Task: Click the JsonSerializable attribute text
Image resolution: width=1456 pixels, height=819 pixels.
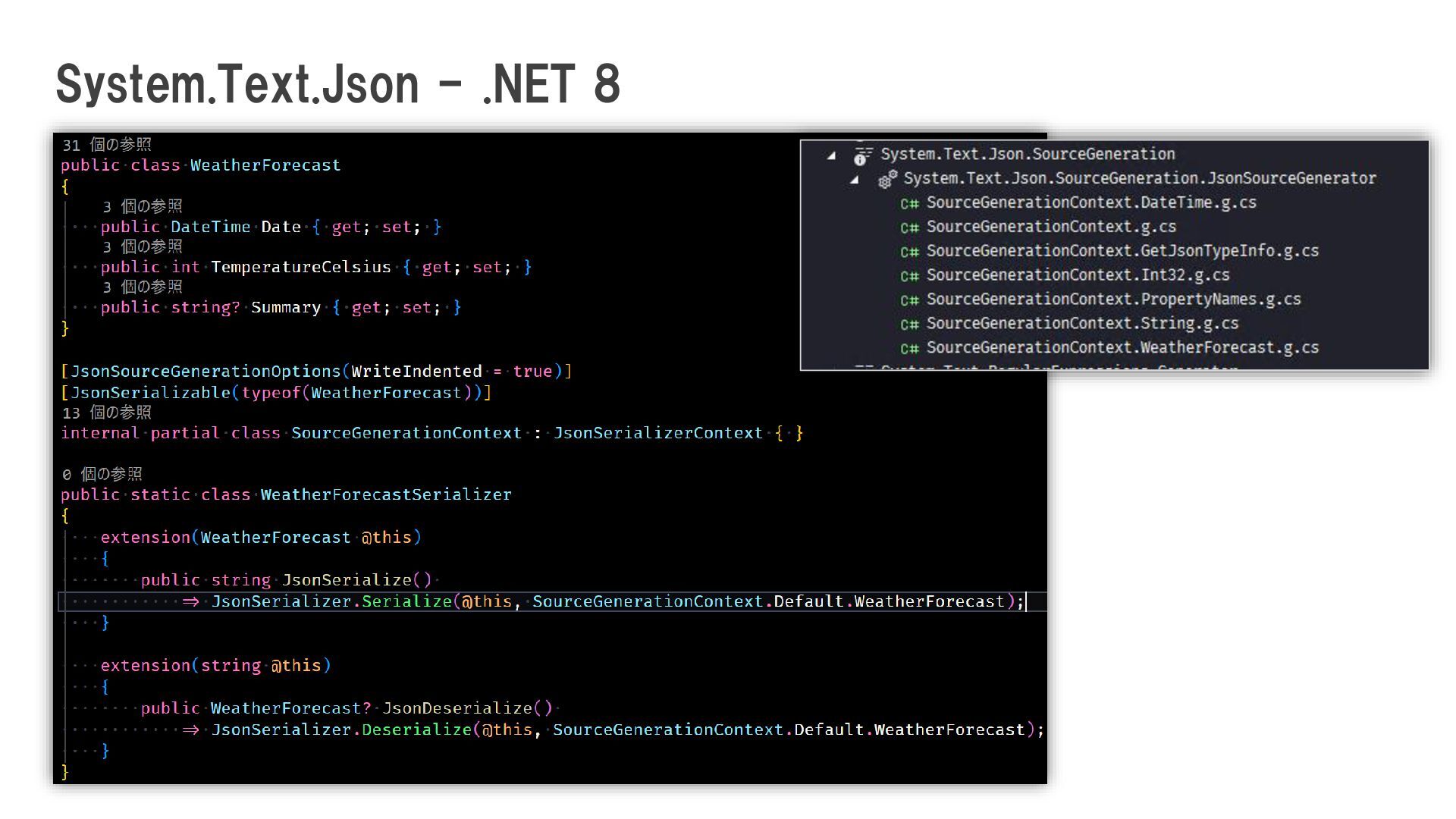Action: click(150, 392)
